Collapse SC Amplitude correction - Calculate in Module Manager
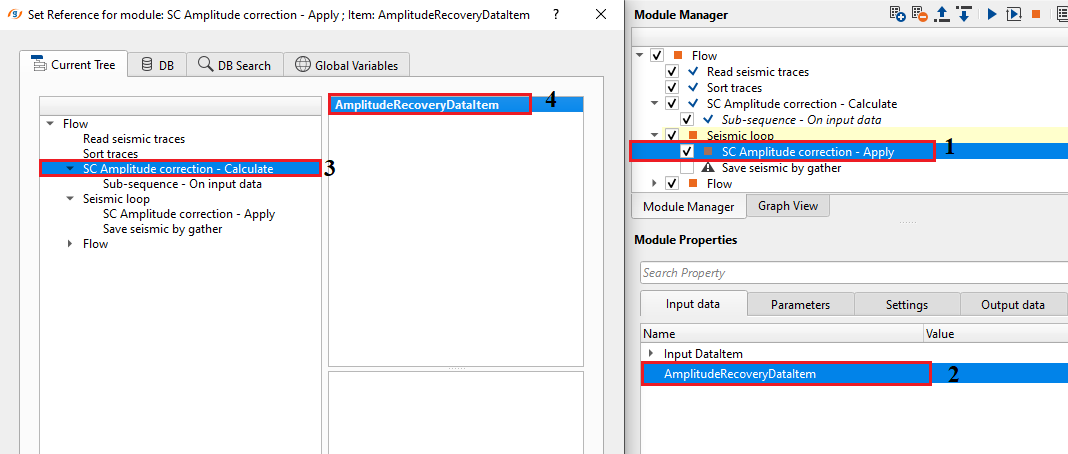 (655, 103)
